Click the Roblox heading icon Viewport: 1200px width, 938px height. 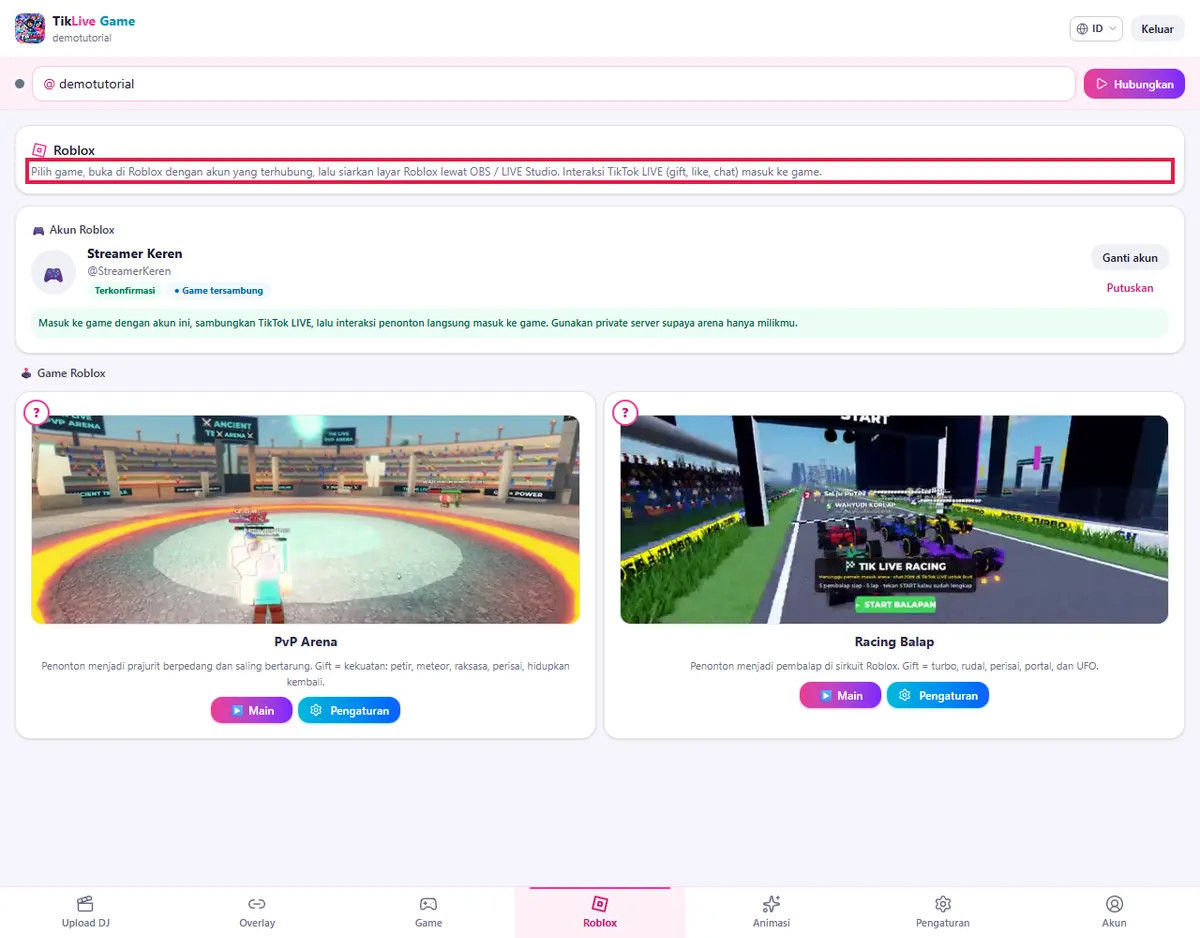pos(39,150)
